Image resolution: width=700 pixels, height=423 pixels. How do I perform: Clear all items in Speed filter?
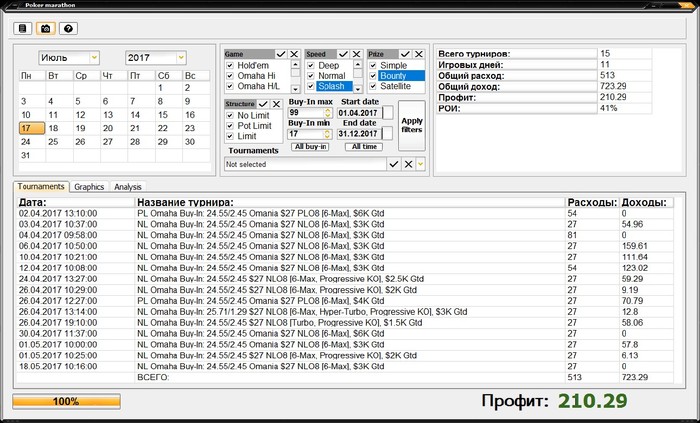tap(356, 54)
